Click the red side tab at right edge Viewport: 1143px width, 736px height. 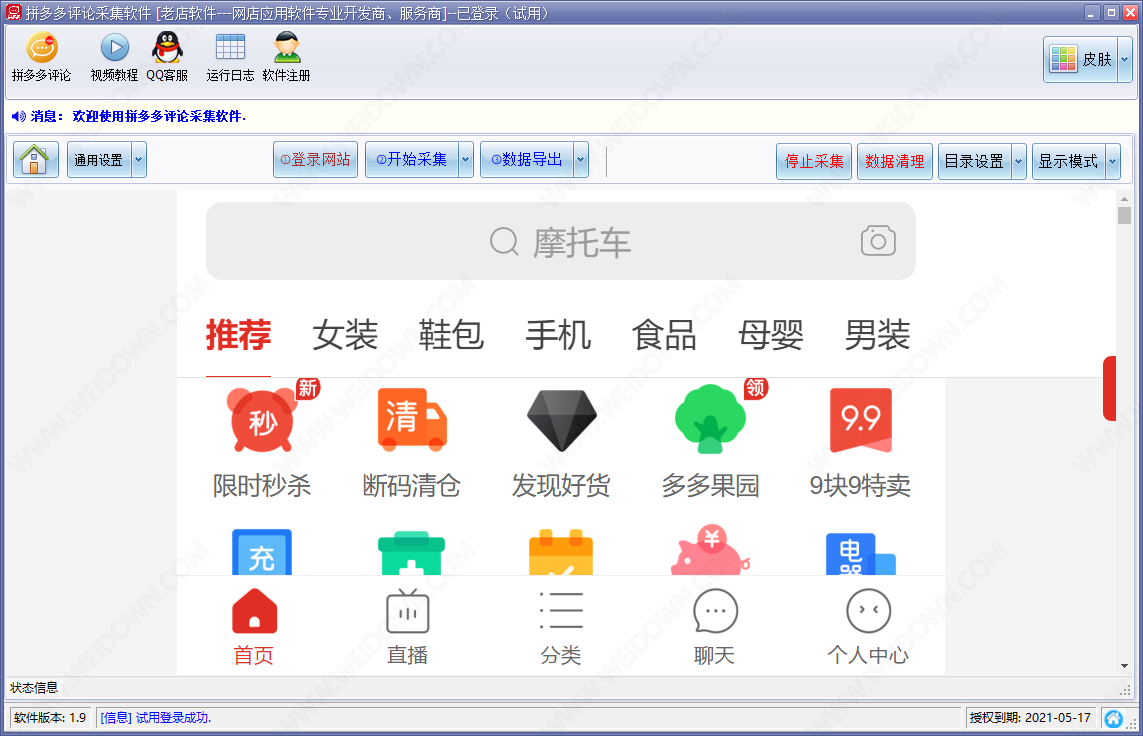(x=1109, y=388)
